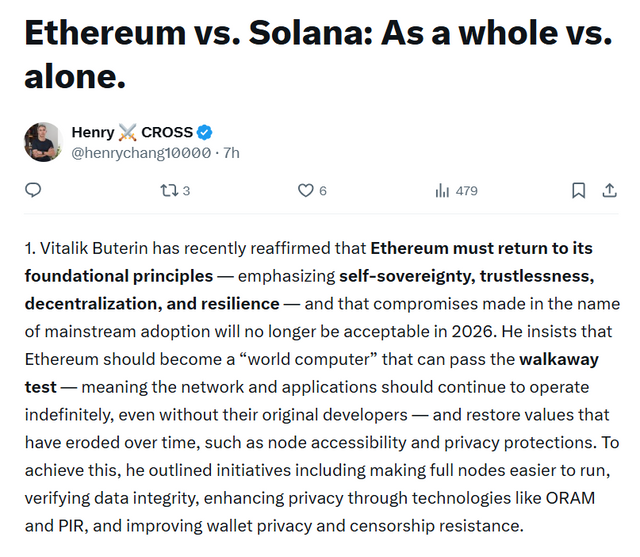Like the post with the heart icon
The height and width of the screenshot is (557, 640).
click(x=306, y=190)
